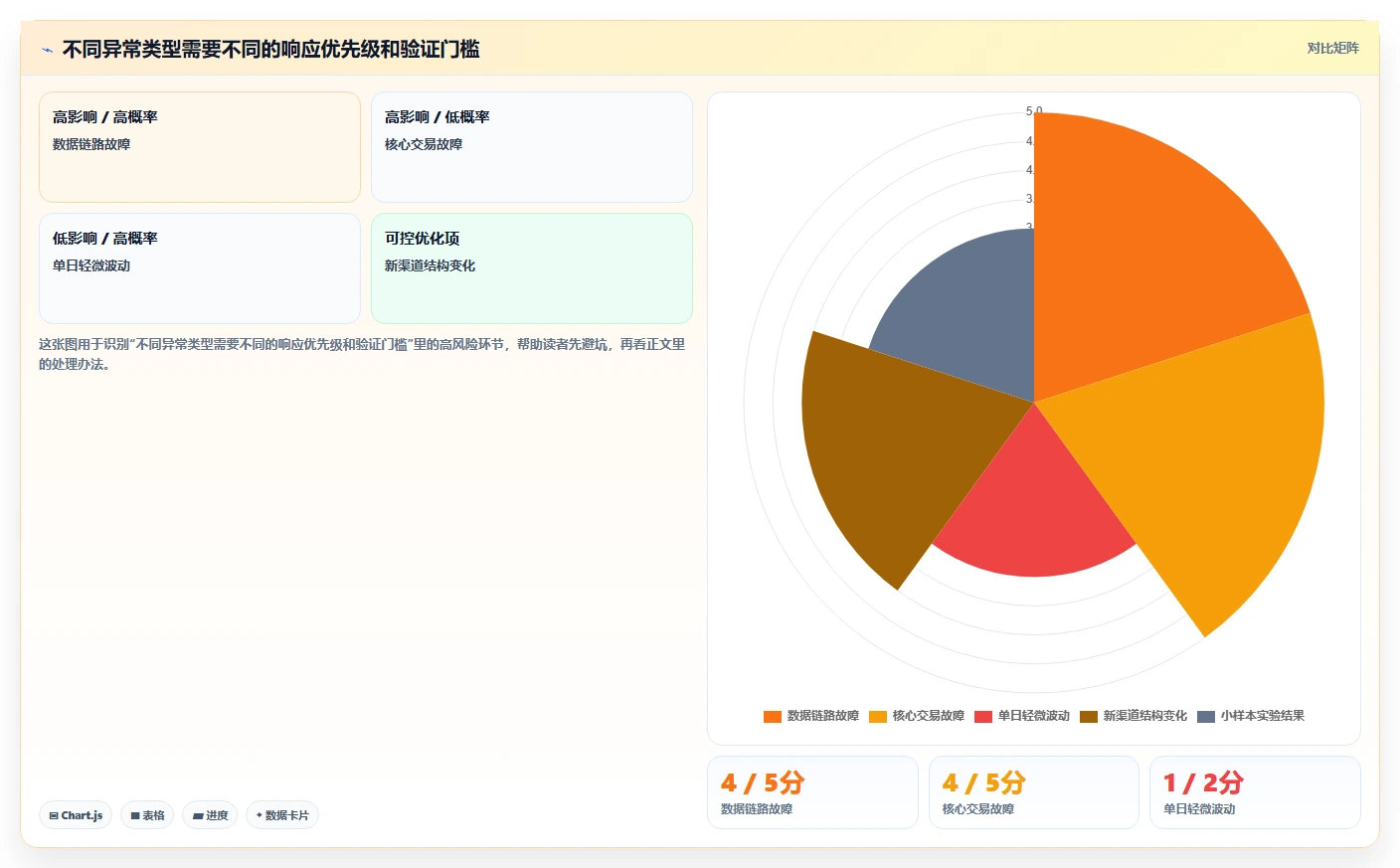
Task: Click the gray-blue 小样本实验结果 chart segment
Action: click(969, 313)
